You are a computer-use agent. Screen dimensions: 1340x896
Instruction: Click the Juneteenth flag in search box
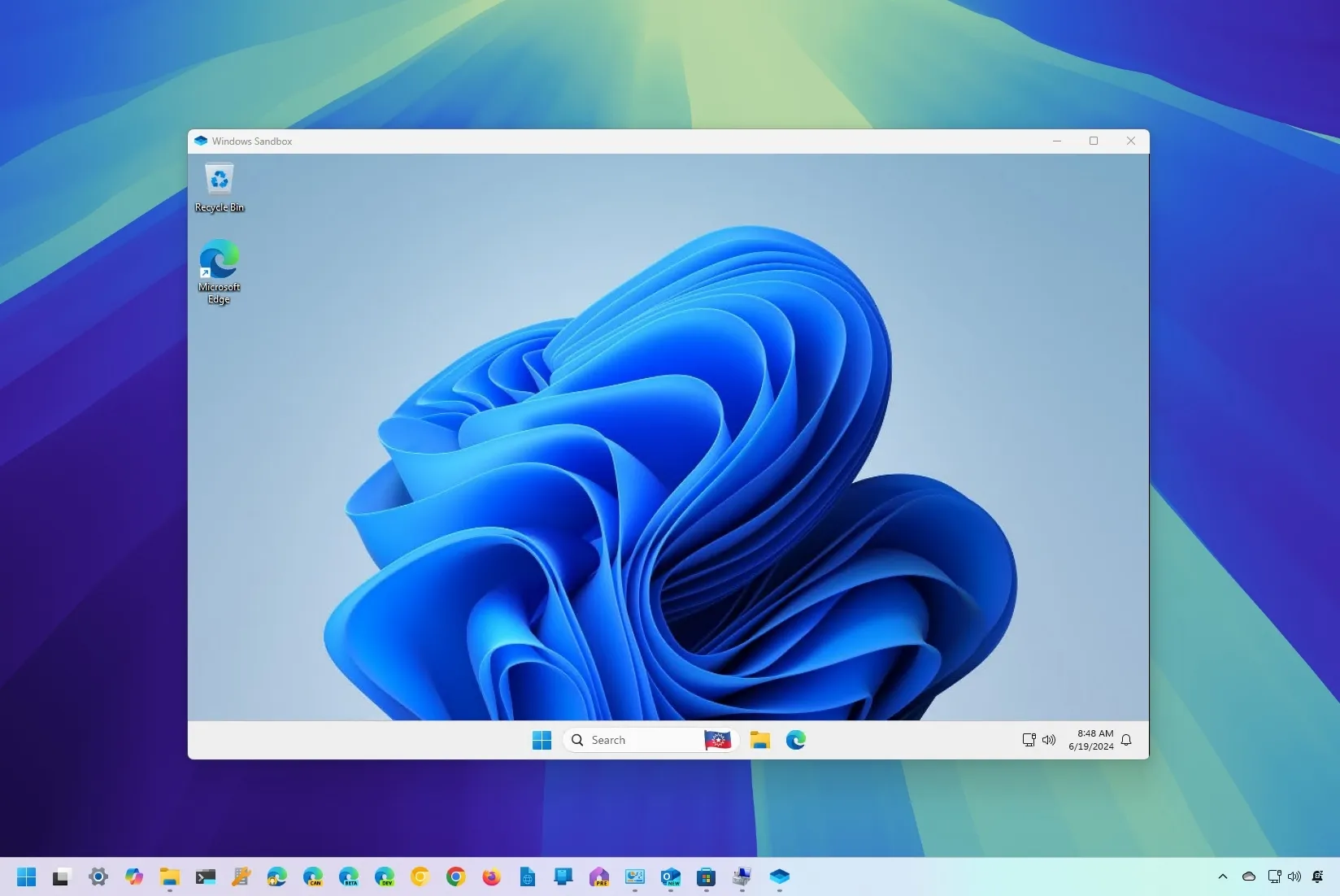click(x=716, y=740)
